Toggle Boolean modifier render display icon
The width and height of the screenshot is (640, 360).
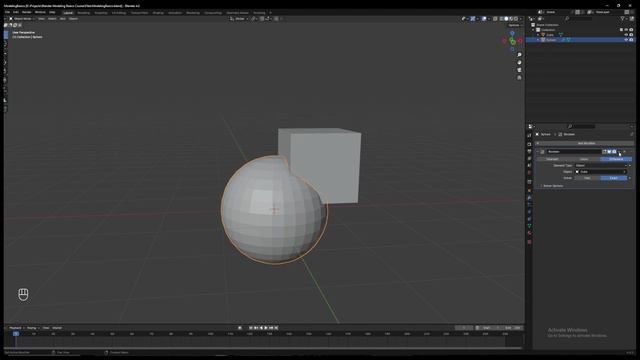click(614, 152)
